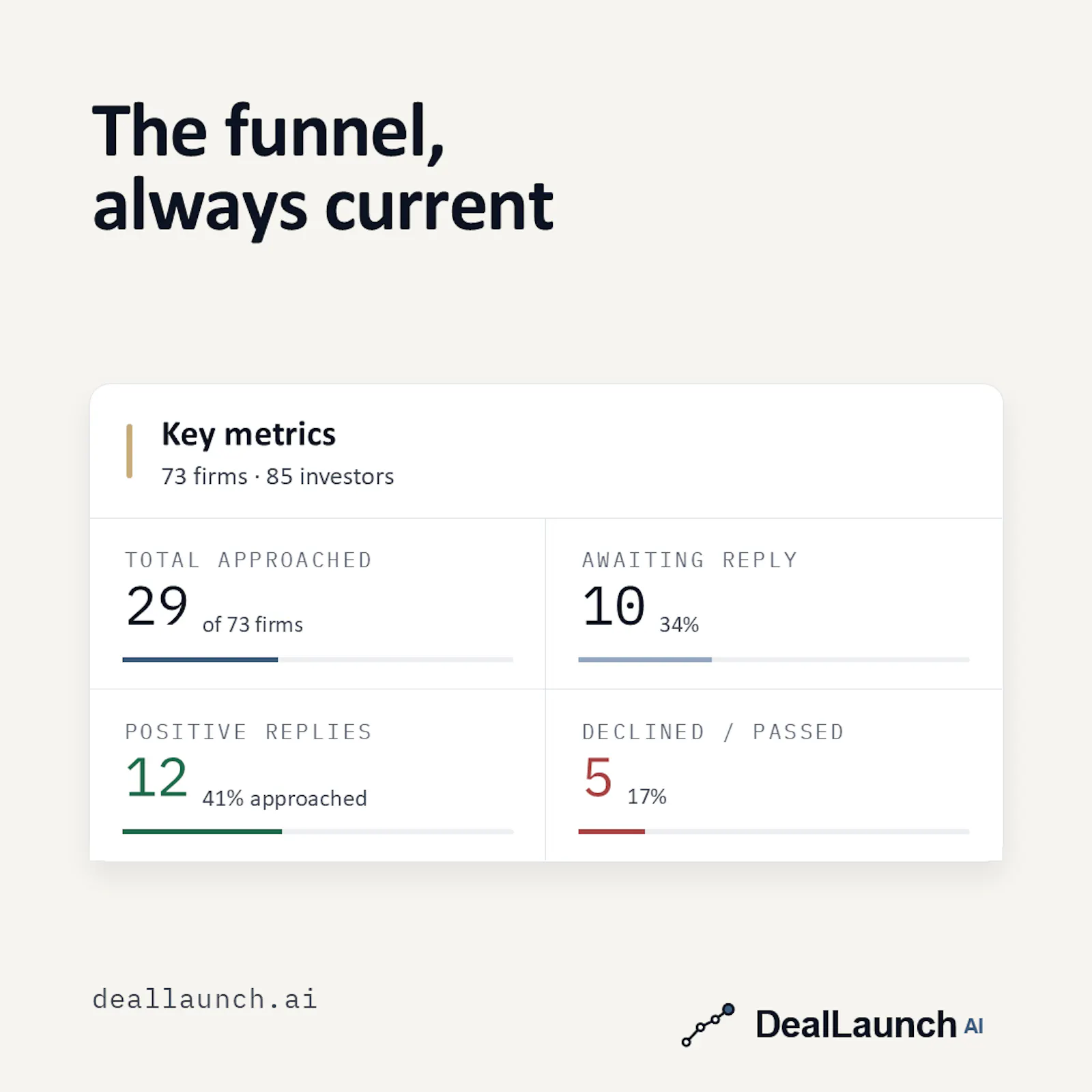Select the Positive Replies green progress bar
The image size is (1092, 1092).
318,831
